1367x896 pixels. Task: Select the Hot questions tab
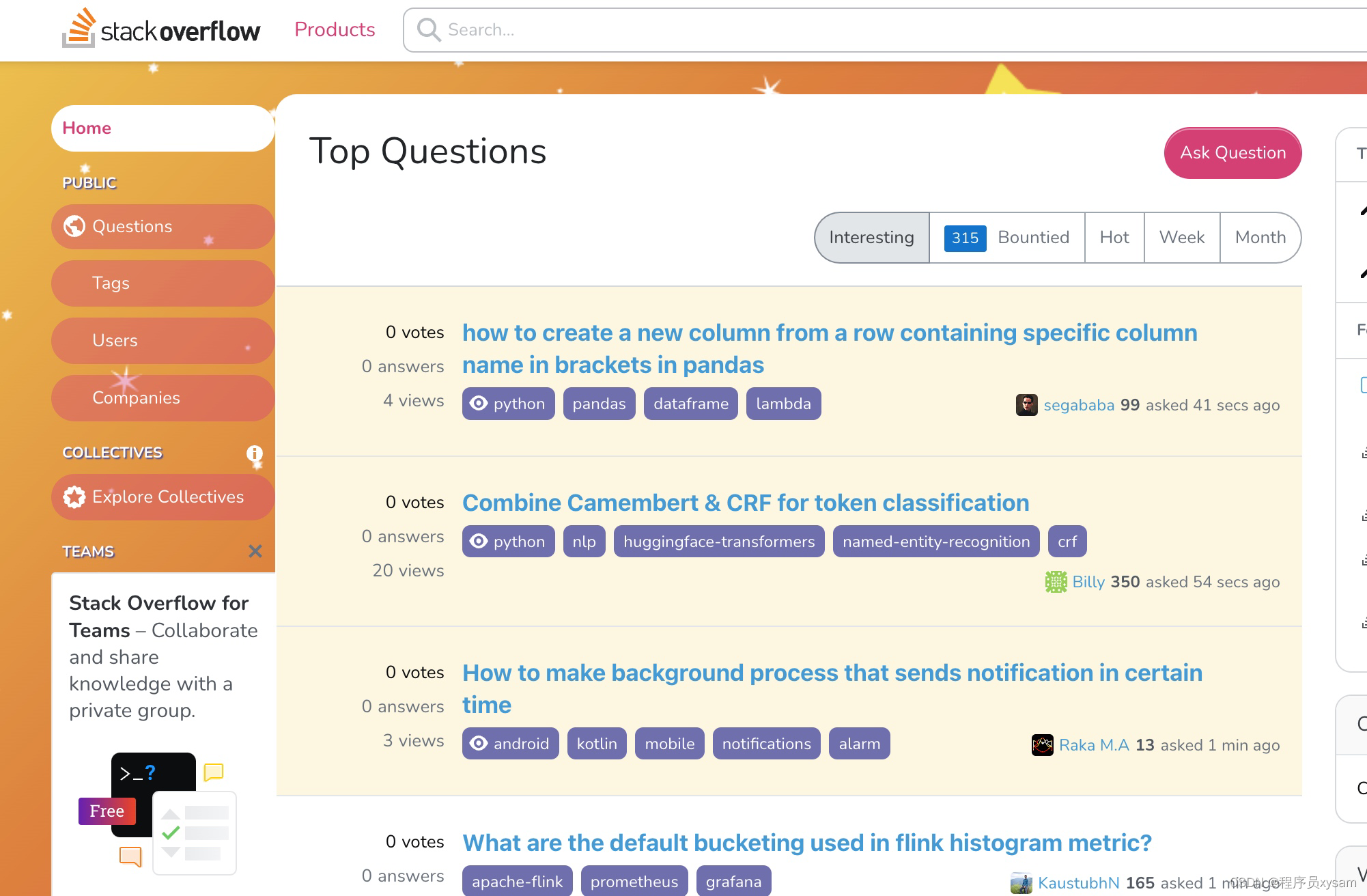tap(1114, 238)
